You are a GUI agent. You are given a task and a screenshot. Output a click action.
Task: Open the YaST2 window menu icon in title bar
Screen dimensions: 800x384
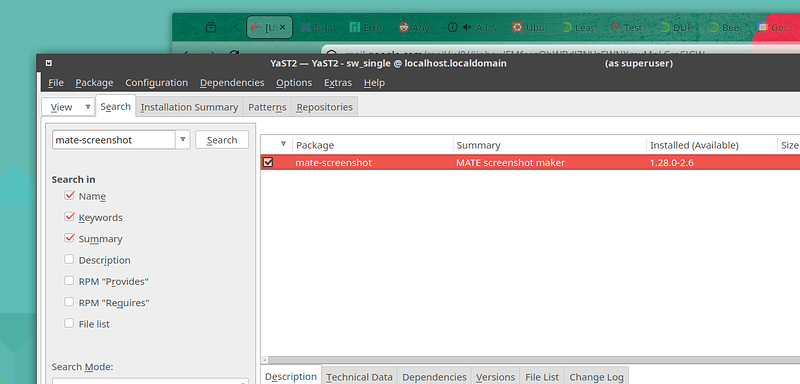click(x=48, y=63)
